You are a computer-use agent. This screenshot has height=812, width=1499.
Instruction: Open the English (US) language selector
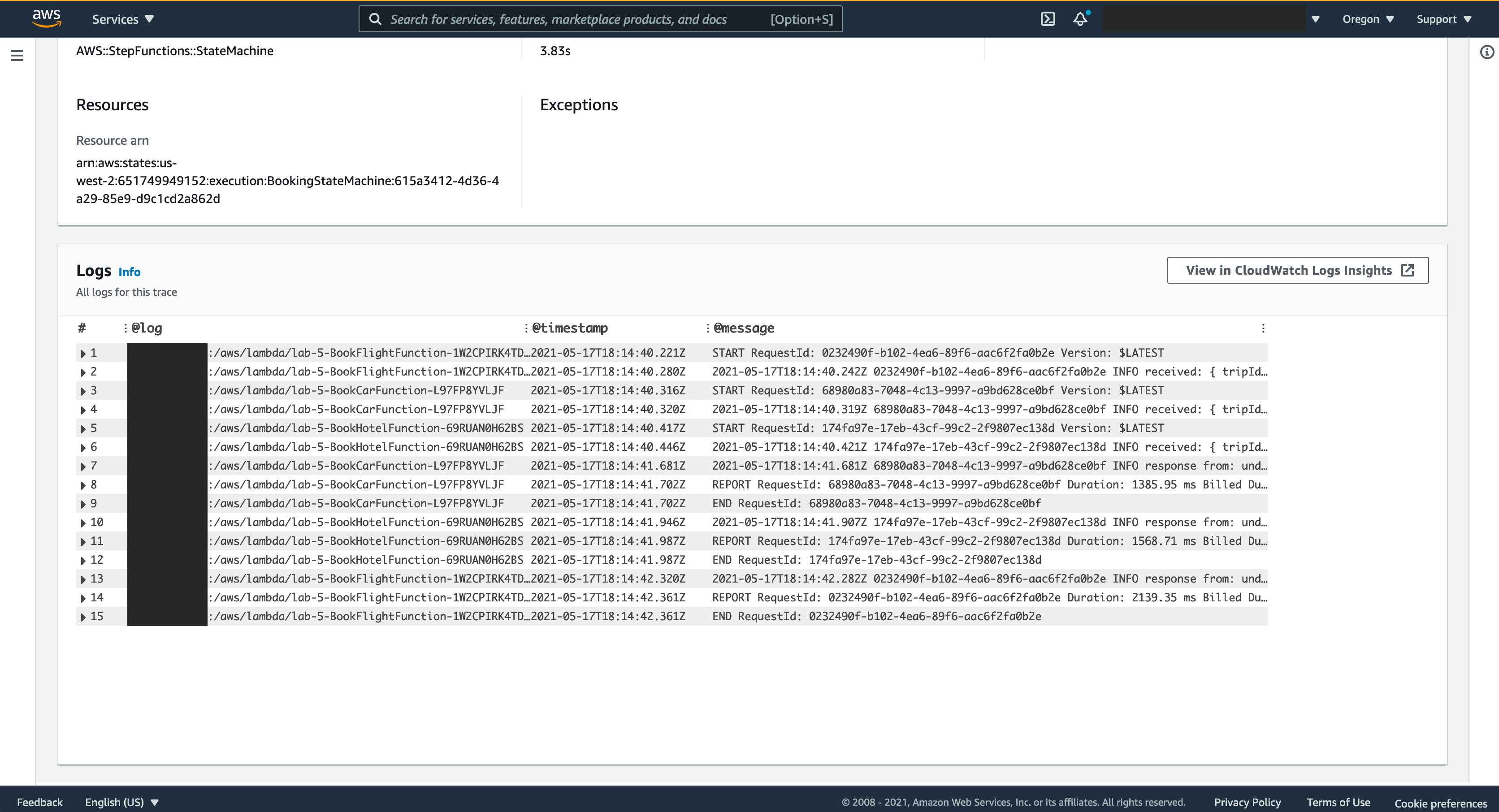121,802
